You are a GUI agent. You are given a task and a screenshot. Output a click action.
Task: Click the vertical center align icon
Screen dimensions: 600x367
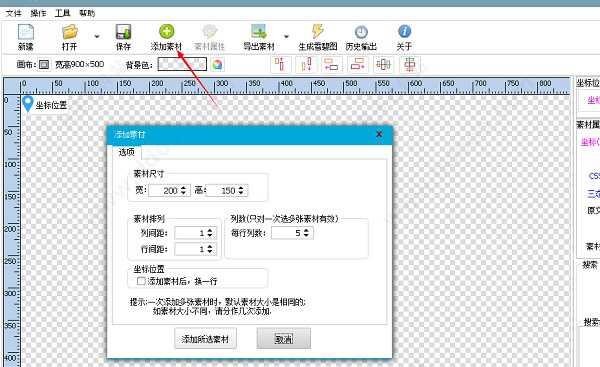(x=410, y=64)
